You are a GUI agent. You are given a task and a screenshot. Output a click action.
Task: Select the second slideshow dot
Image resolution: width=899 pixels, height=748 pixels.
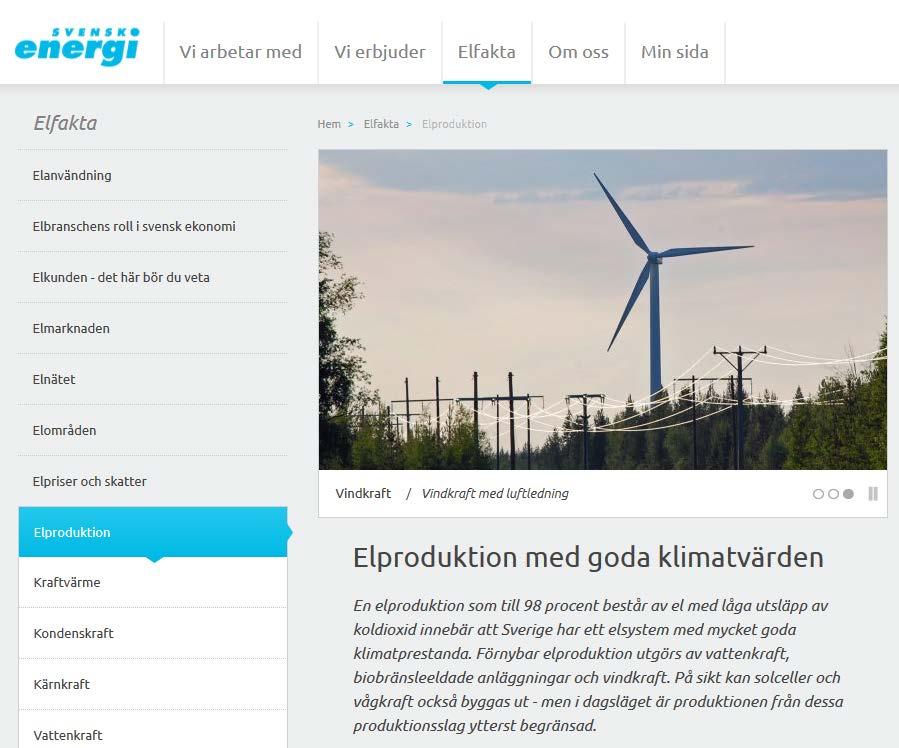click(x=833, y=494)
